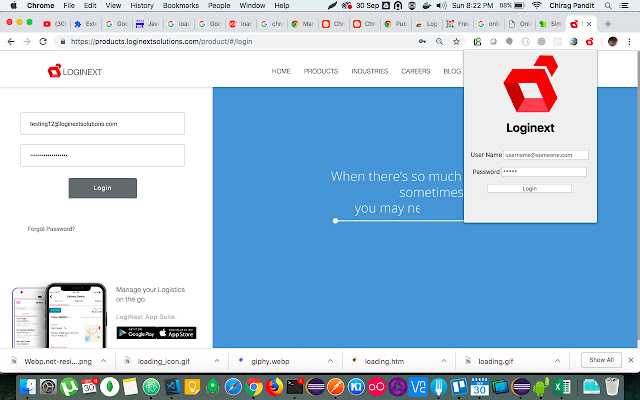Viewport: 640px width, 400px height.
Task: Launch Microsoft Excel from the dock
Action: (x=562, y=386)
